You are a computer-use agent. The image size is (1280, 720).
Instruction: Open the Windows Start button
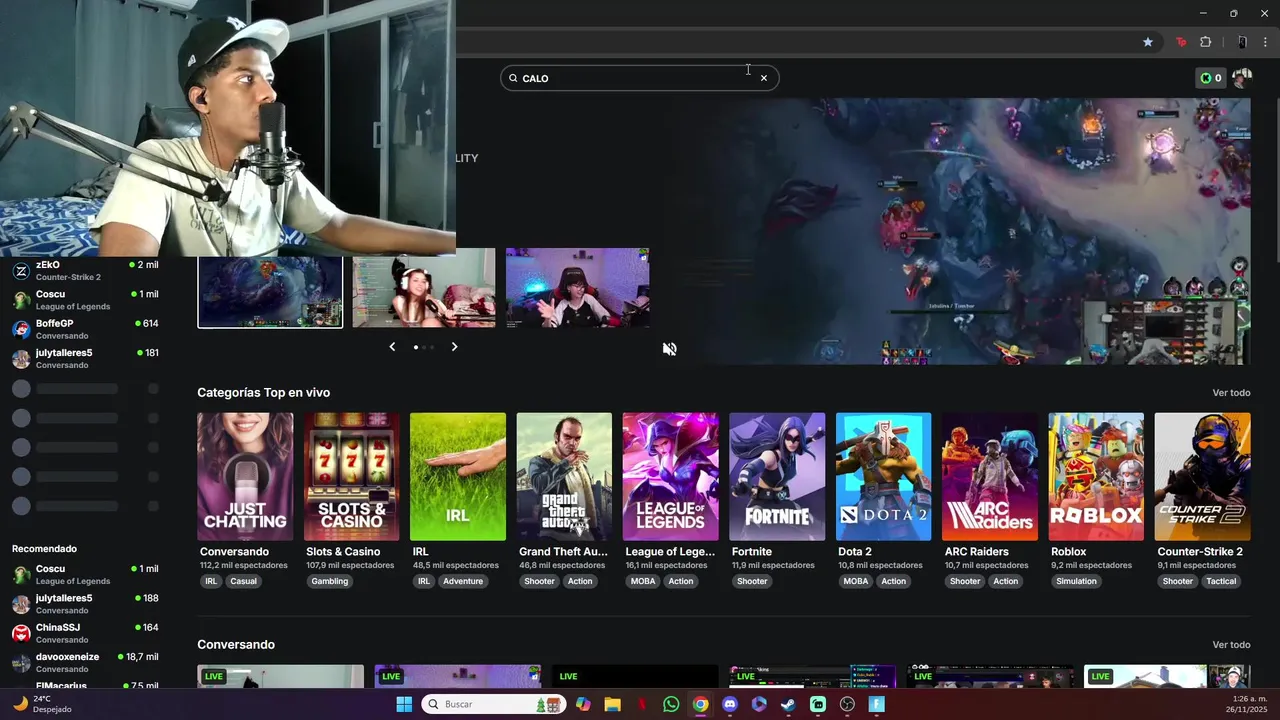(x=404, y=704)
